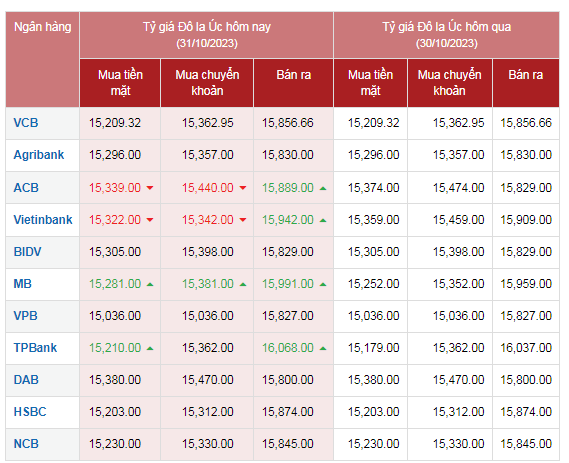The height and width of the screenshot is (463, 569).
Task: Select VCB today's cash buy value 15,209.32
Action: (x=115, y=123)
